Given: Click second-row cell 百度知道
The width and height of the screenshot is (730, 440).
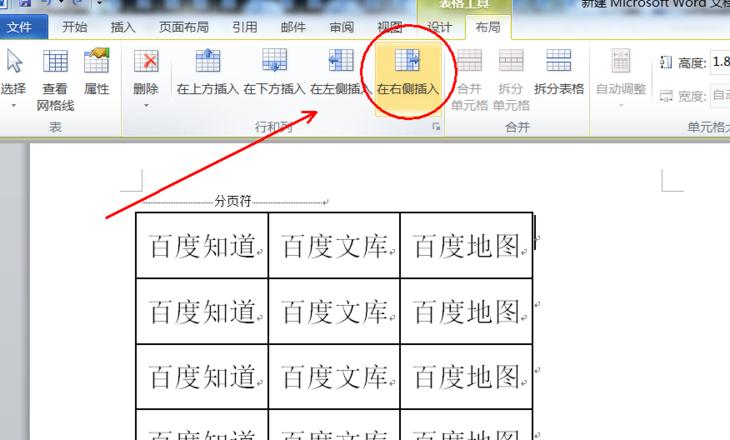Looking at the screenshot, I should (202, 311).
